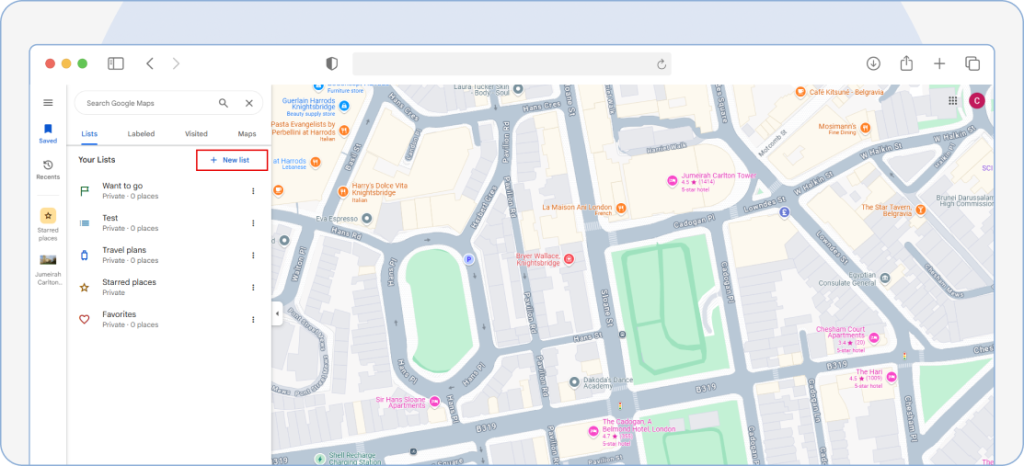Open more options for Starred places
Image resolution: width=1024 pixels, height=466 pixels.
[253, 287]
